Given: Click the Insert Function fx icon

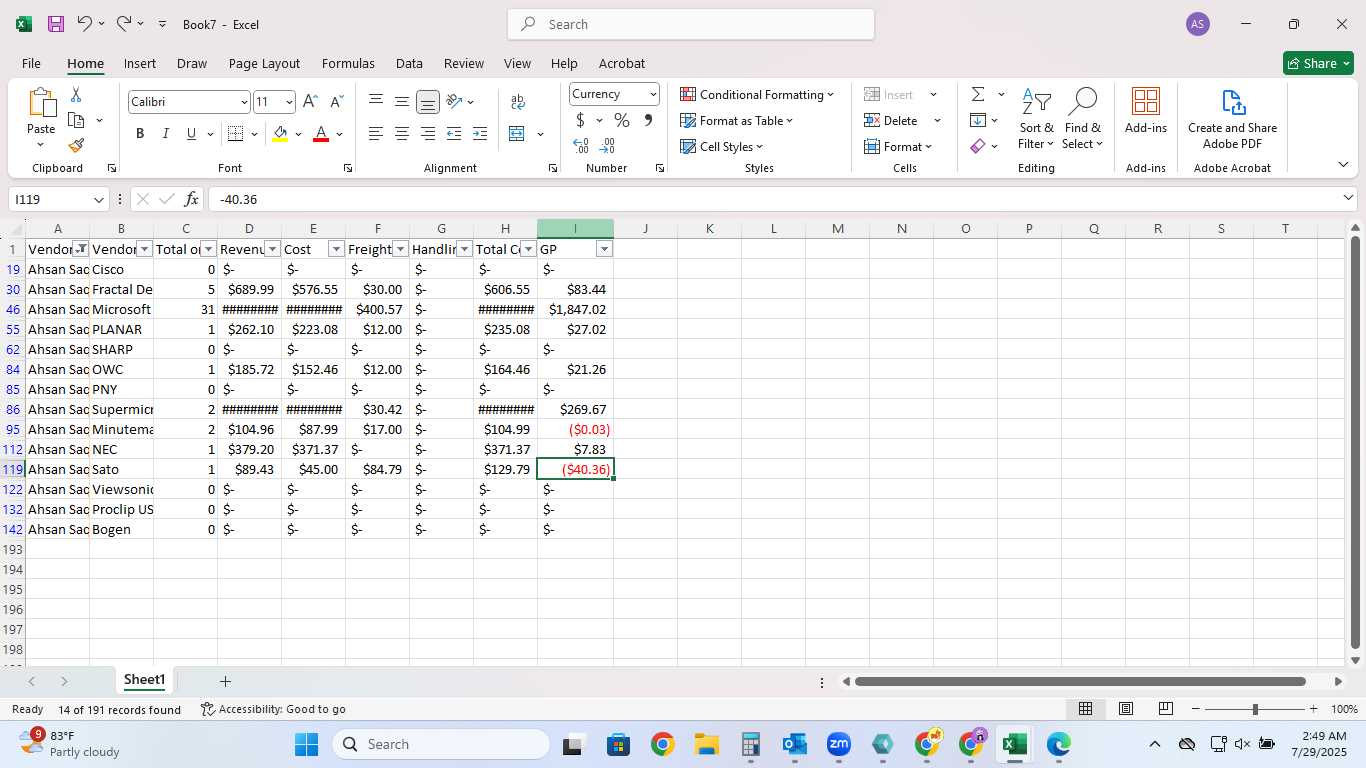Looking at the screenshot, I should point(192,199).
